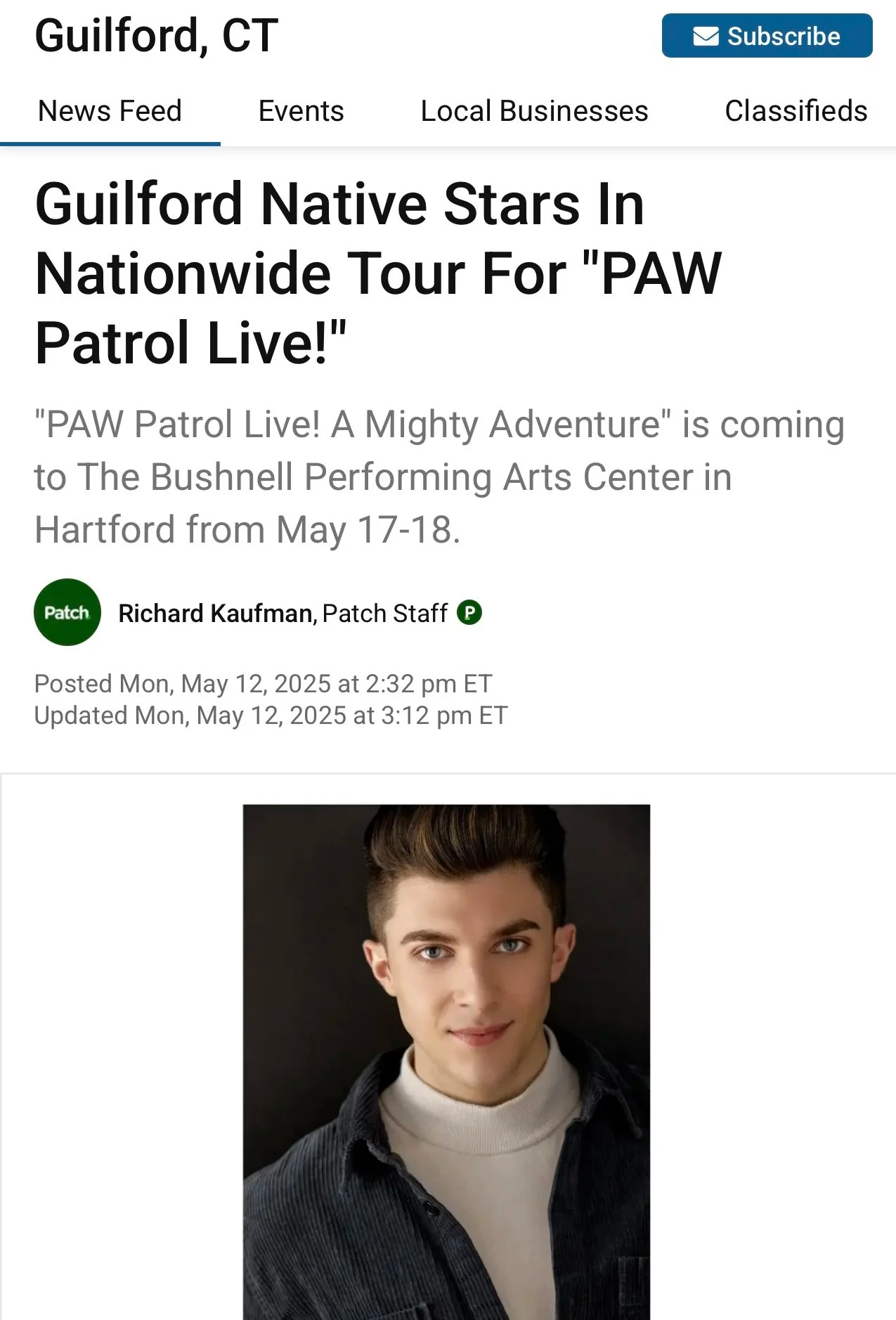Open the News Feed tab
The width and height of the screenshot is (896, 1320).
click(x=110, y=111)
